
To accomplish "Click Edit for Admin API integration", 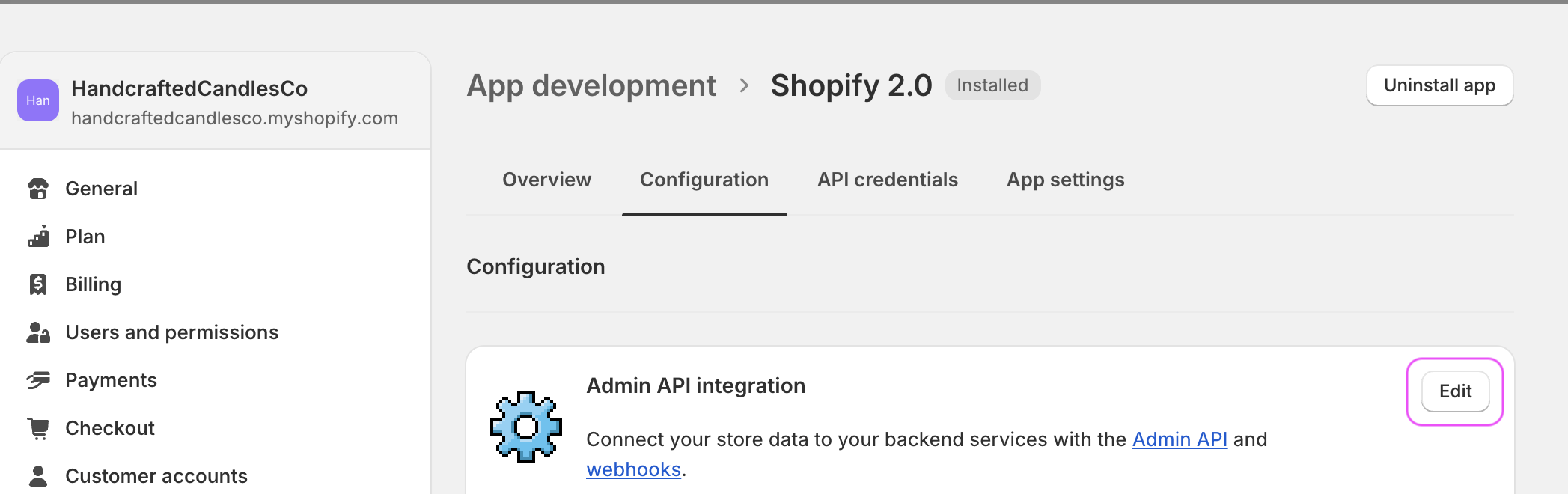I will tap(1454, 391).
